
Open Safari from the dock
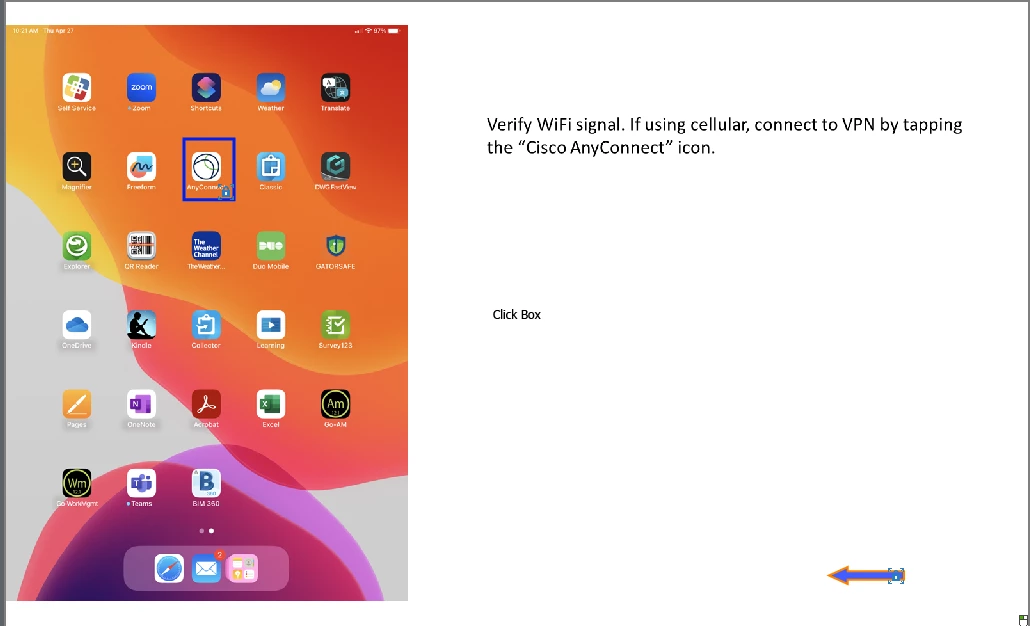click(169, 568)
